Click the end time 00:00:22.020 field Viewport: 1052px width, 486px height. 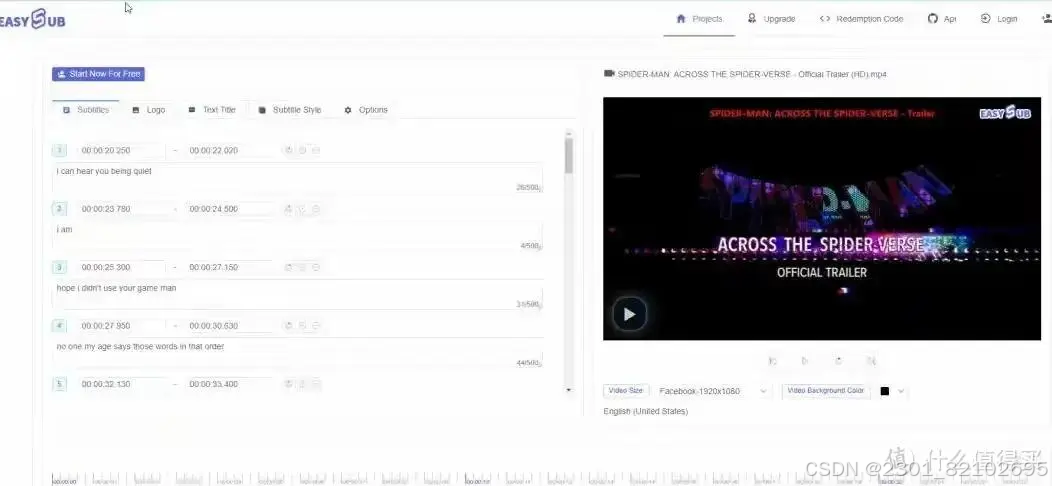pos(228,150)
